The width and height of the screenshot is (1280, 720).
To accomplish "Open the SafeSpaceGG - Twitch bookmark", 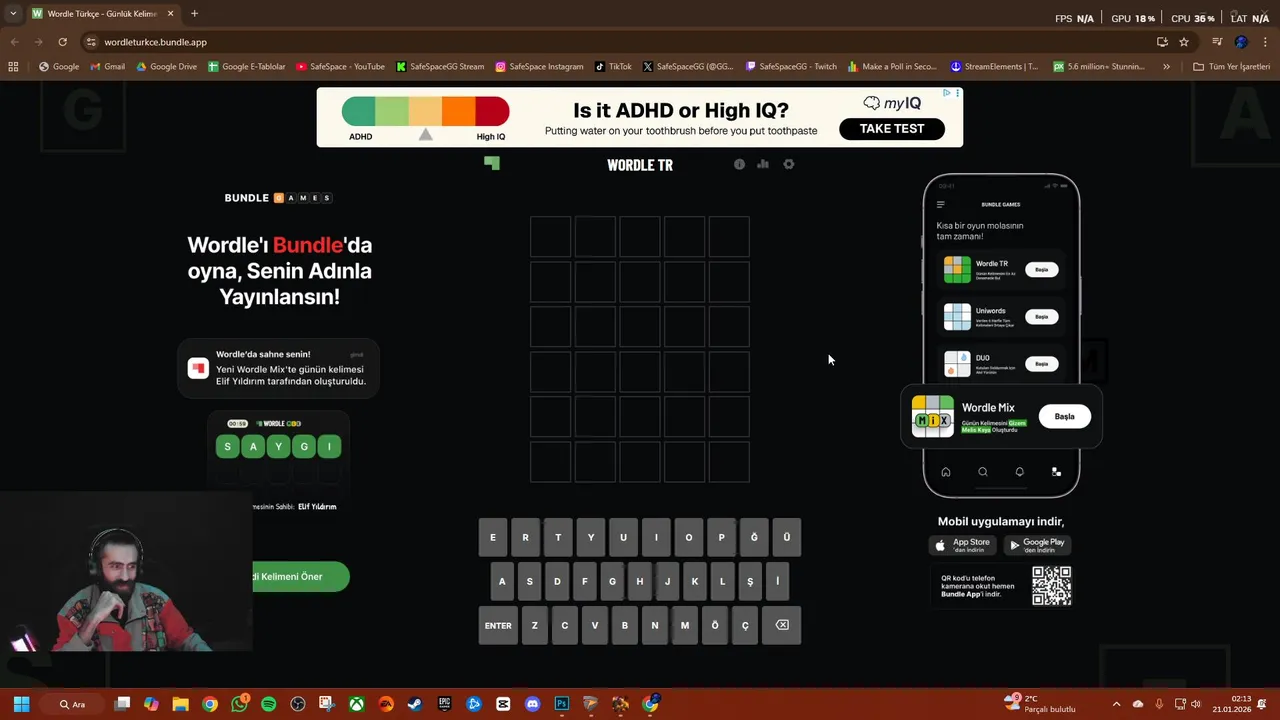I will click(x=791, y=66).
